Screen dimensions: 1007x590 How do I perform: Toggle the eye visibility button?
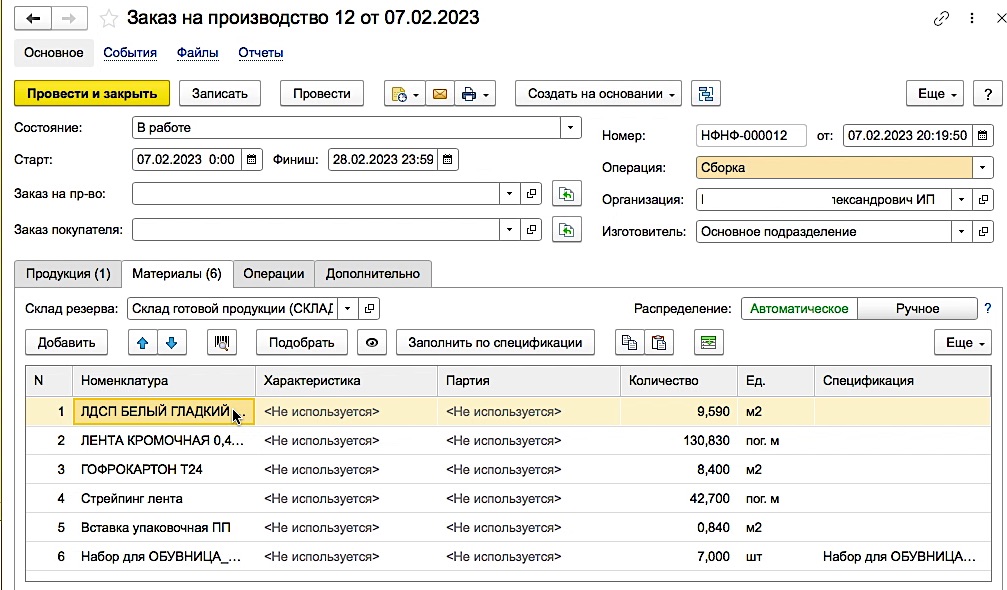pos(372,342)
